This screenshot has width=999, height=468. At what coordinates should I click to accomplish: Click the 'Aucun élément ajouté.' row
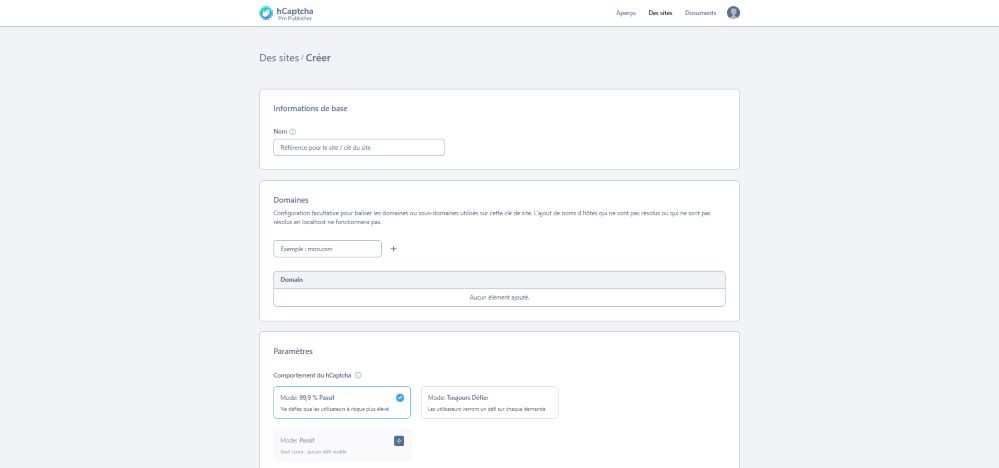(500, 297)
